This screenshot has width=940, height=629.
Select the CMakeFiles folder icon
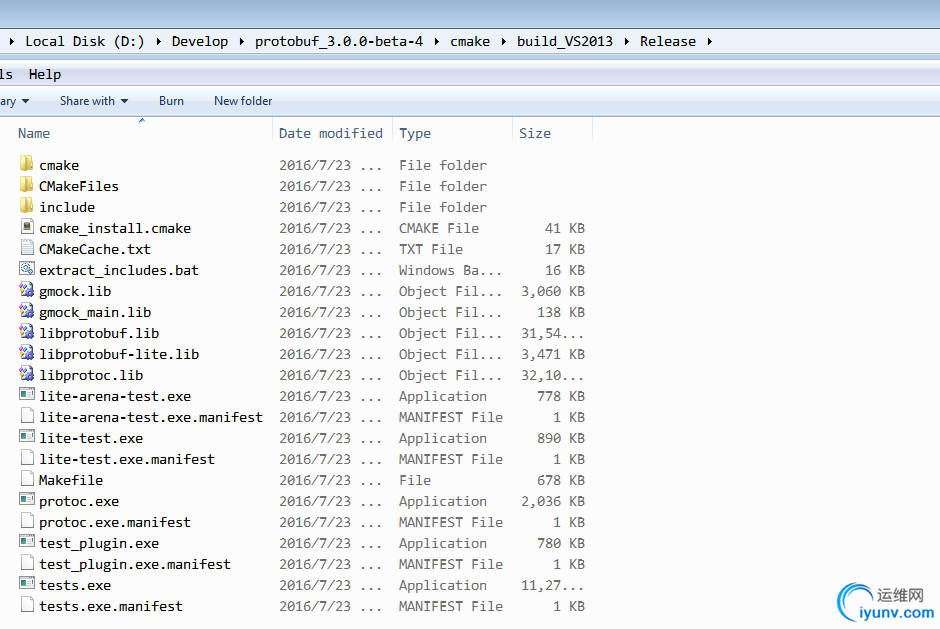click(x=26, y=184)
